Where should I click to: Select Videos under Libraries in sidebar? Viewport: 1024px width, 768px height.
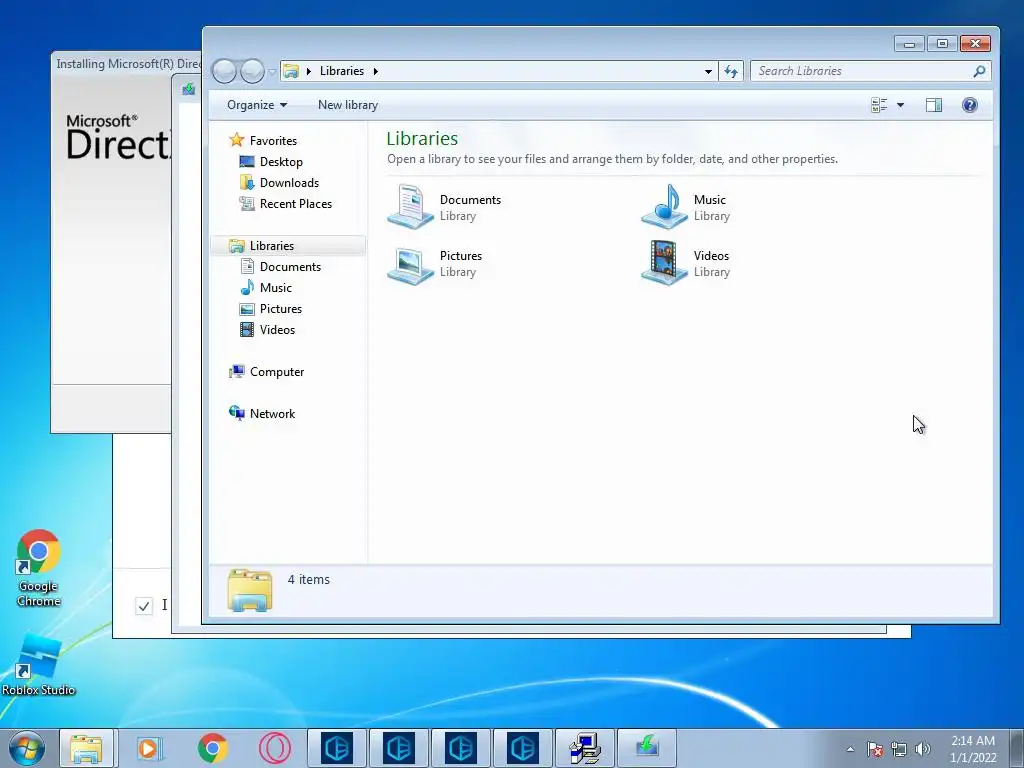(x=278, y=330)
